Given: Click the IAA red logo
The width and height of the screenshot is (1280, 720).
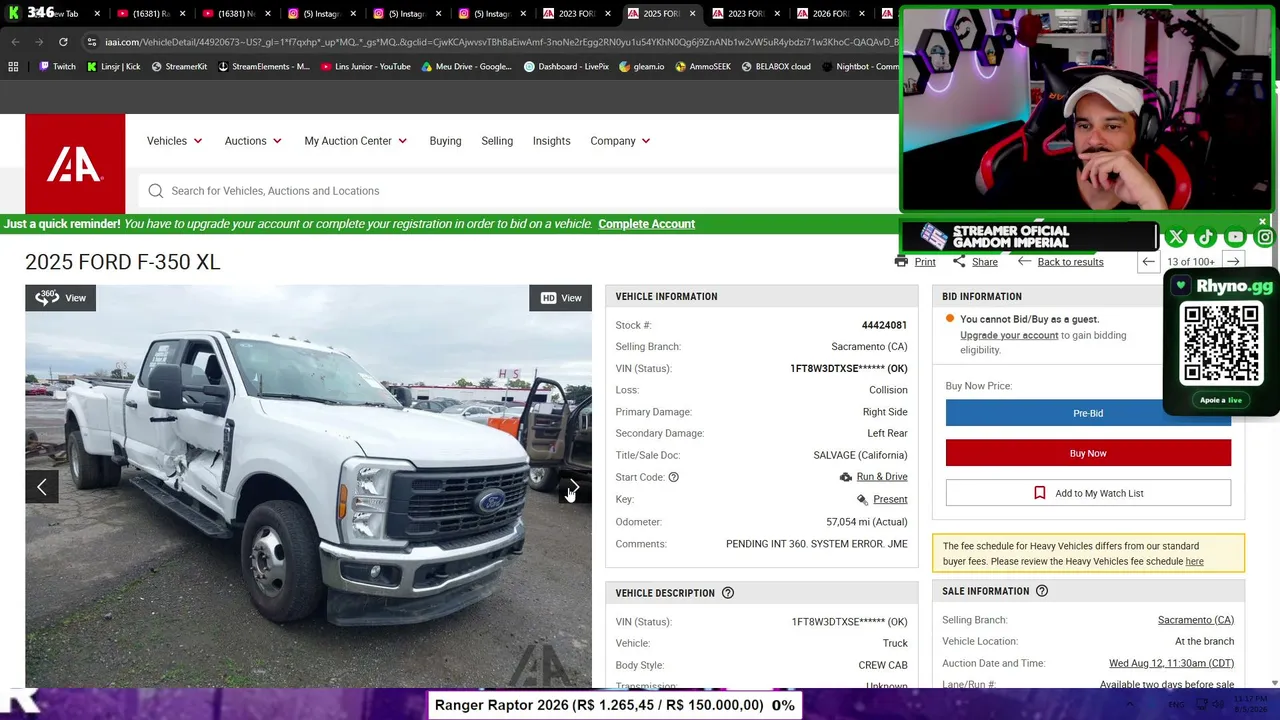Looking at the screenshot, I should click(75, 164).
